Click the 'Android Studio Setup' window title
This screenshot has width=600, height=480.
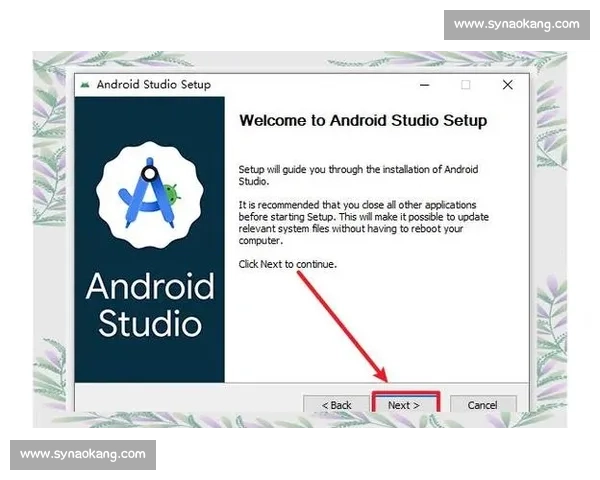[x=153, y=85]
